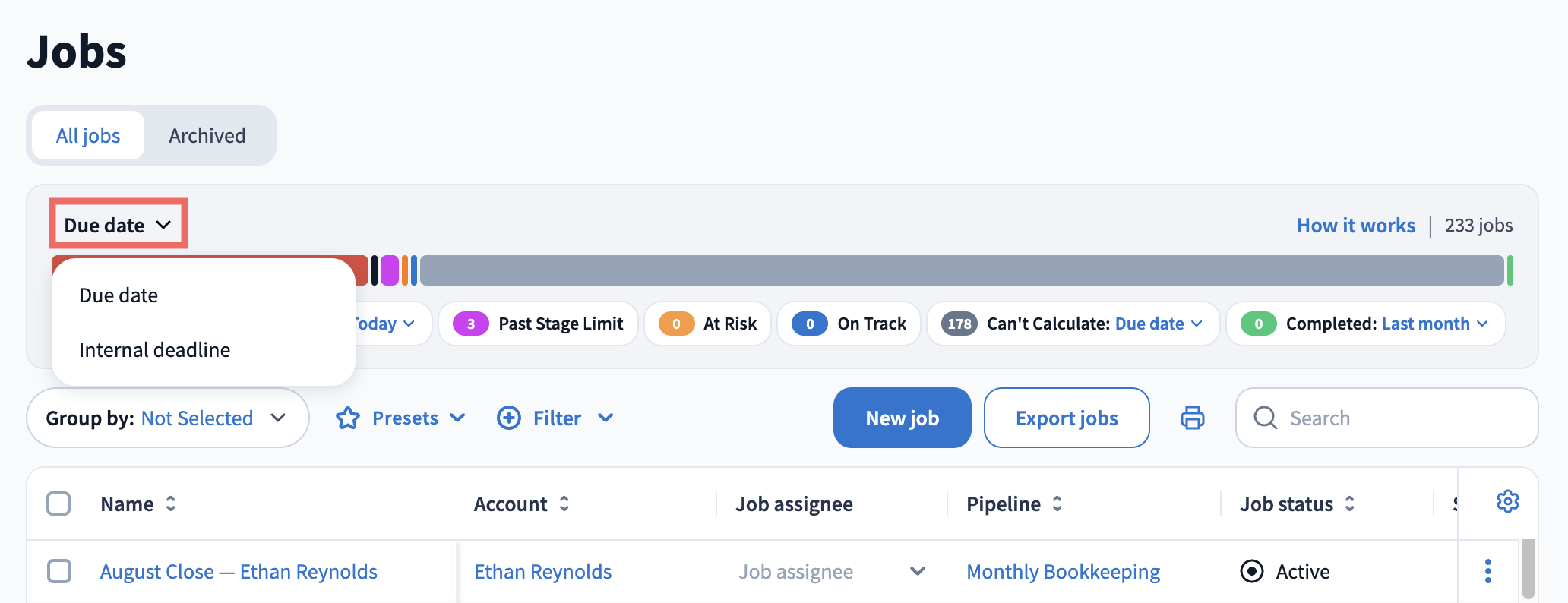Open August Close — Ethan Reynolds job
This screenshot has width=1568, height=603.
(239, 571)
